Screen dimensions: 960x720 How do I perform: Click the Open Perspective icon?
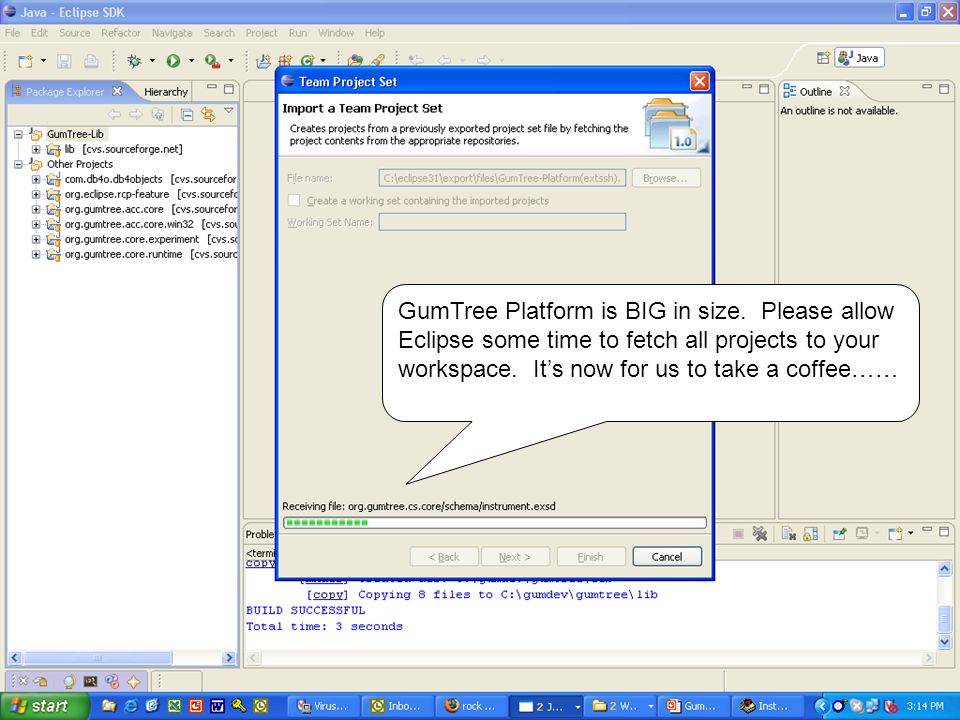point(823,58)
